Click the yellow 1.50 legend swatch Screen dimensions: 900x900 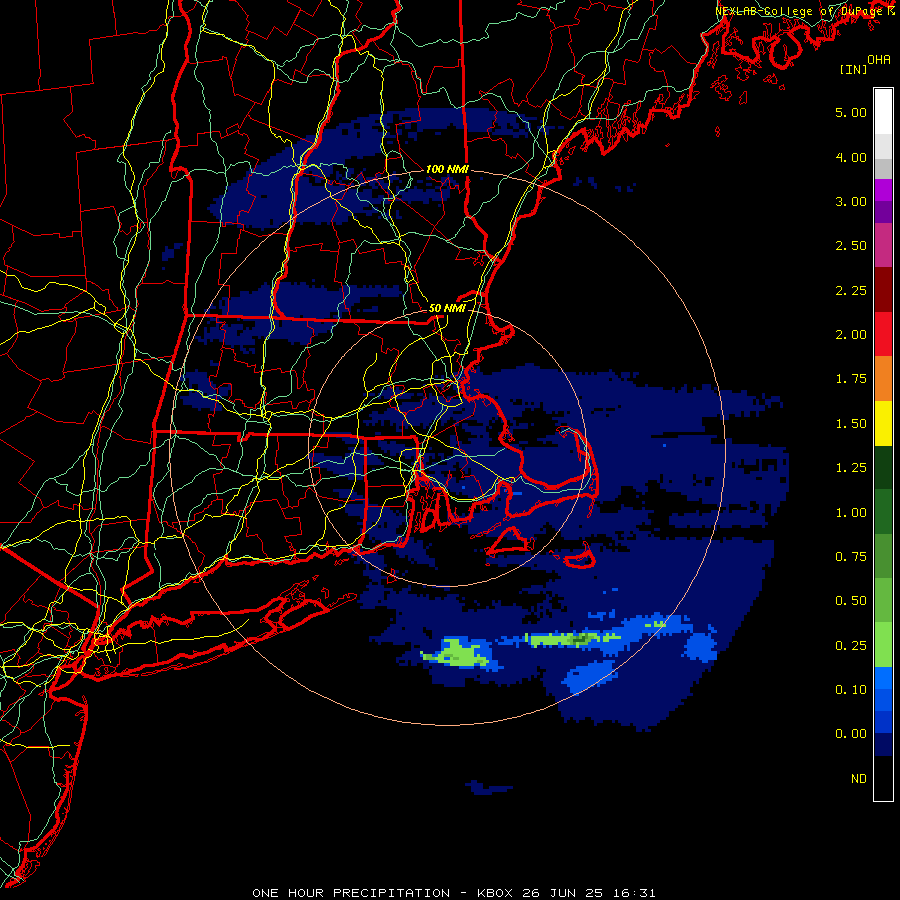[883, 423]
